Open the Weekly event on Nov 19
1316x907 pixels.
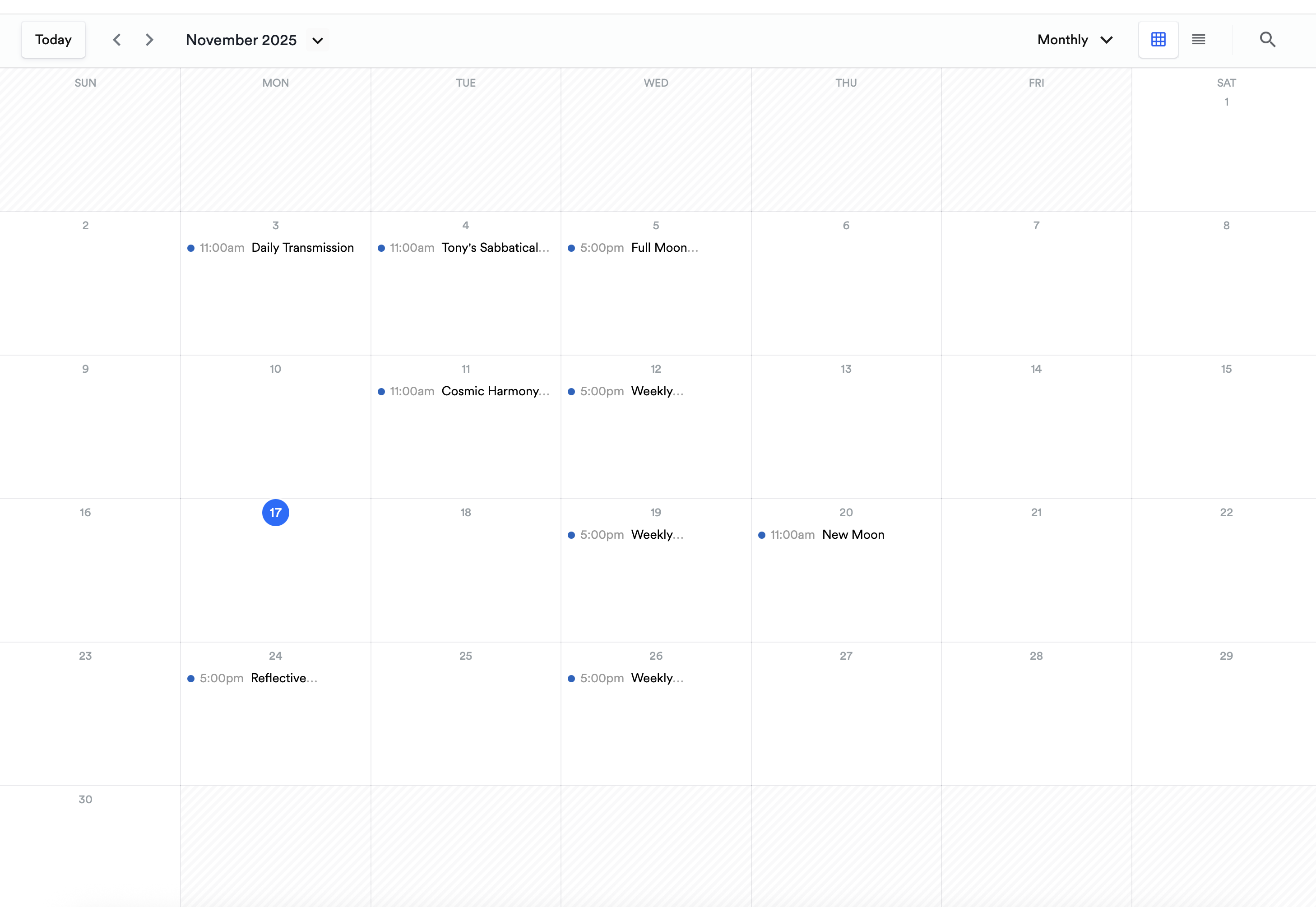click(656, 535)
